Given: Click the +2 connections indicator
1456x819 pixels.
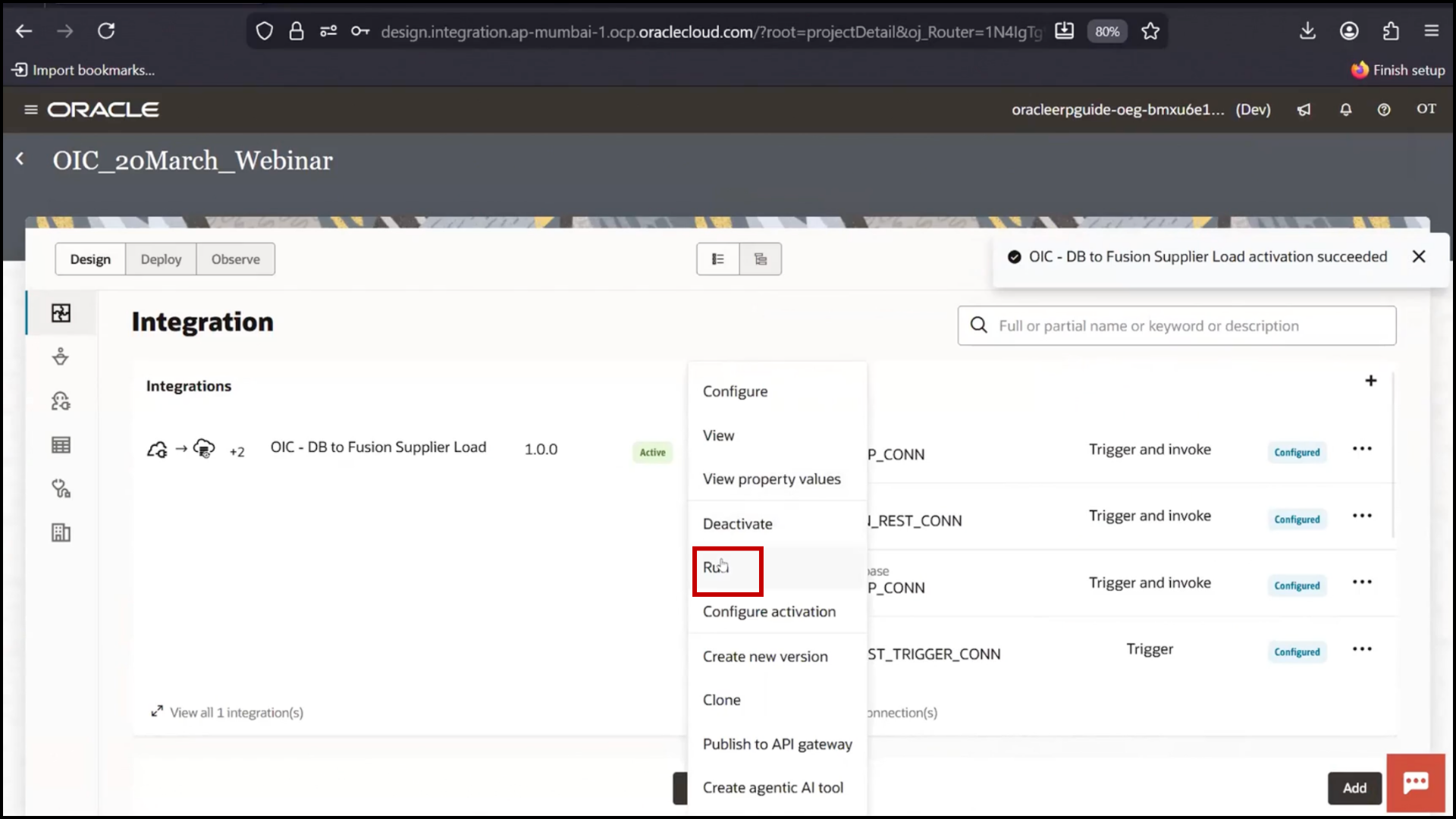Looking at the screenshot, I should (237, 452).
